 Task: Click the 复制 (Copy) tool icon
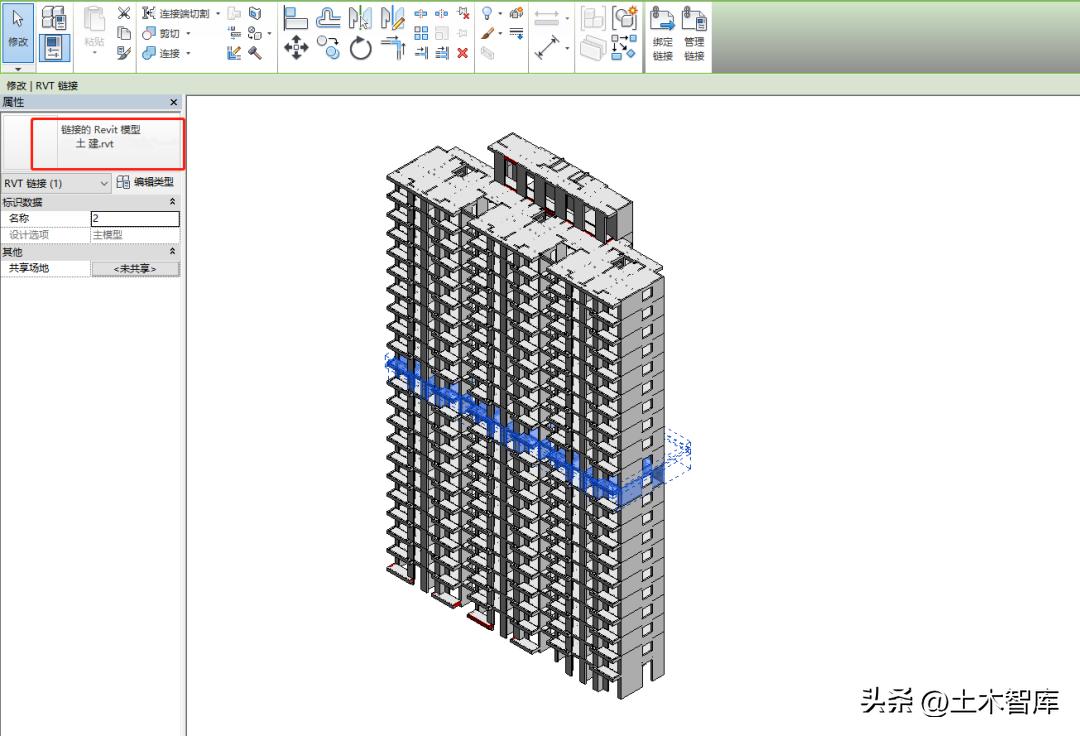point(329,47)
